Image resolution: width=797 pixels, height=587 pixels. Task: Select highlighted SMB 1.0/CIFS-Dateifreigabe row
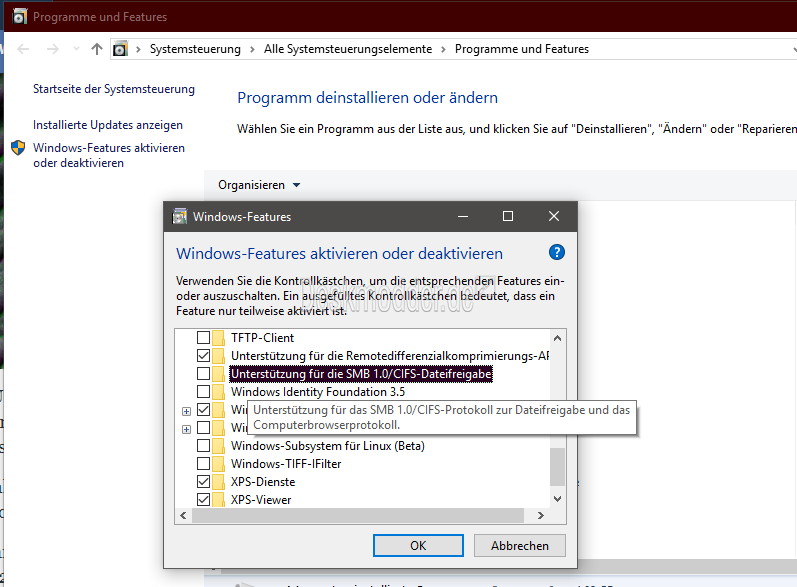(x=361, y=374)
